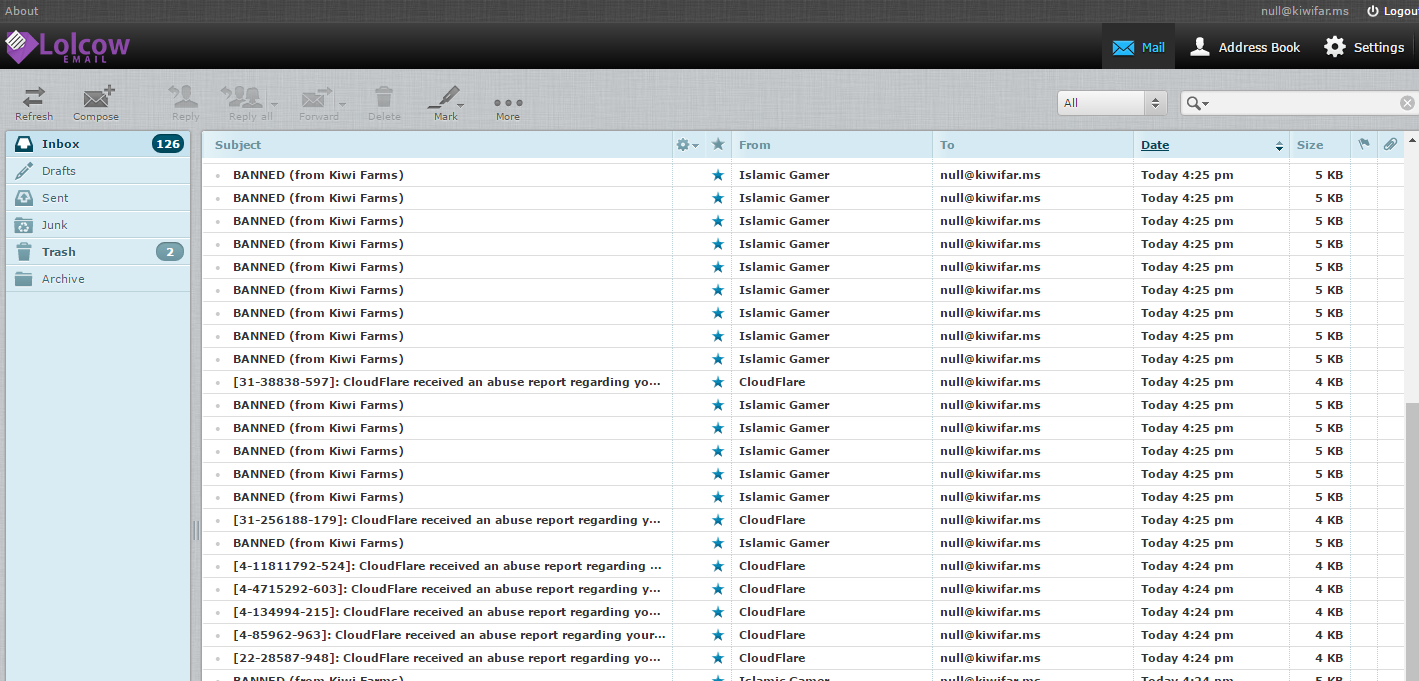
Task: Click in the search input field
Action: click(1305, 103)
